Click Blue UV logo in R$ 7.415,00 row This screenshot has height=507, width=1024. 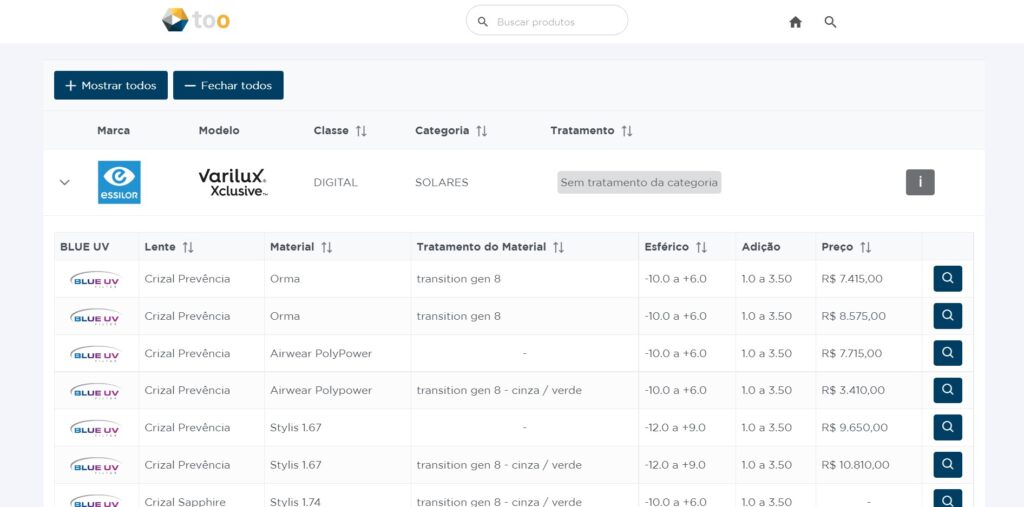95,280
